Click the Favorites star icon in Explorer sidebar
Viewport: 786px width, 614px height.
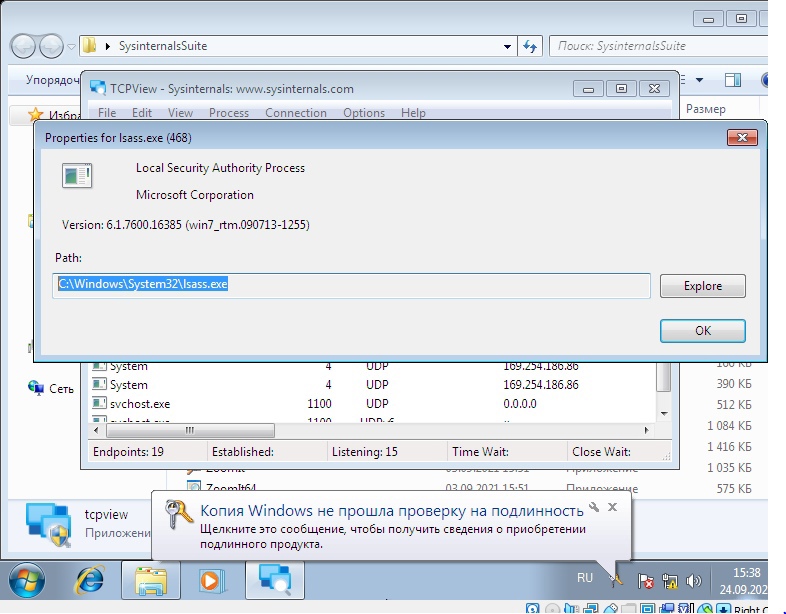click(35, 114)
